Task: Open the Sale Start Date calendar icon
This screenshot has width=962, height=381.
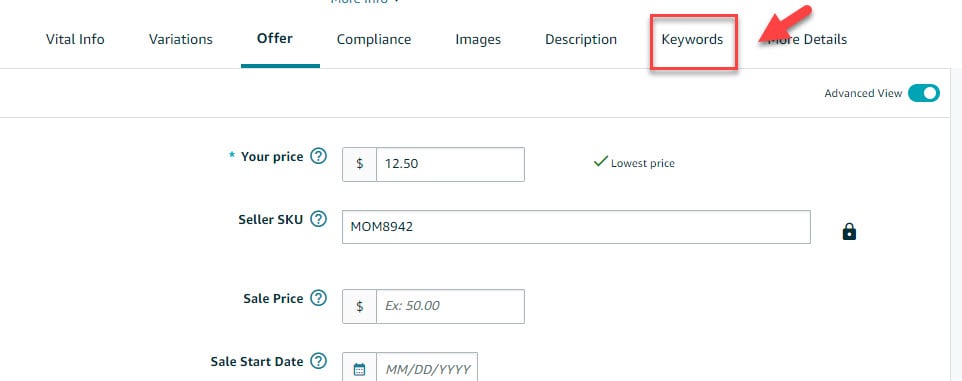Action: pyautogui.click(x=360, y=369)
